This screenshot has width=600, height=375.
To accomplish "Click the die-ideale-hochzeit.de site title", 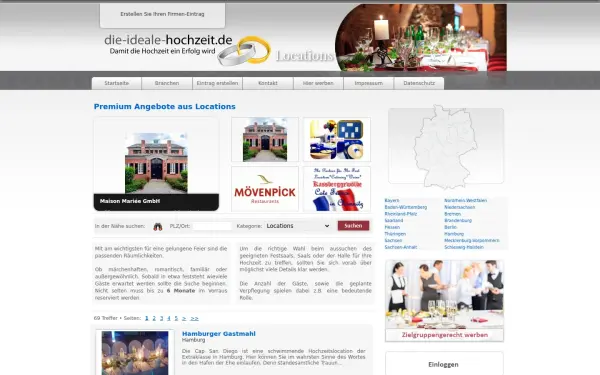I will [168, 40].
